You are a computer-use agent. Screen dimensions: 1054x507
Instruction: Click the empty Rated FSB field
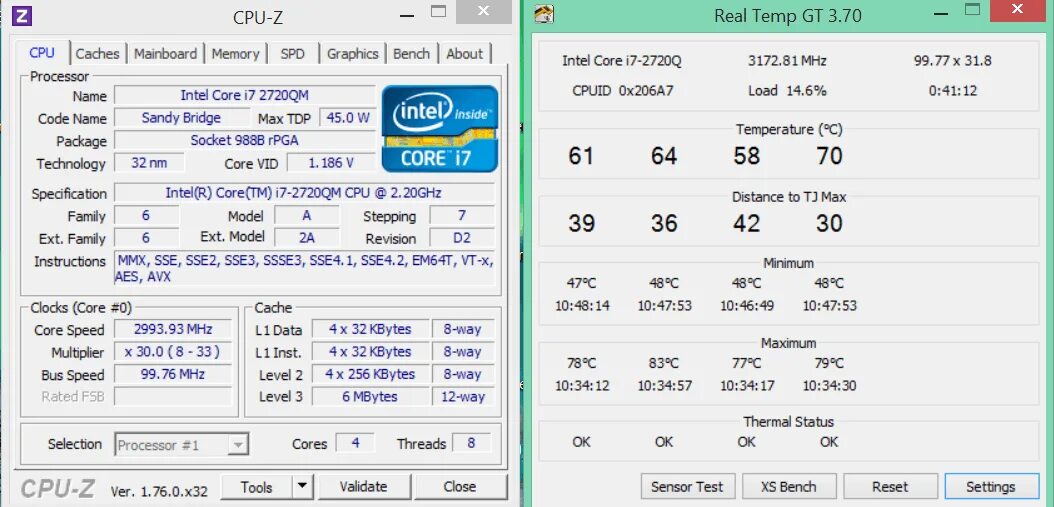coord(173,396)
